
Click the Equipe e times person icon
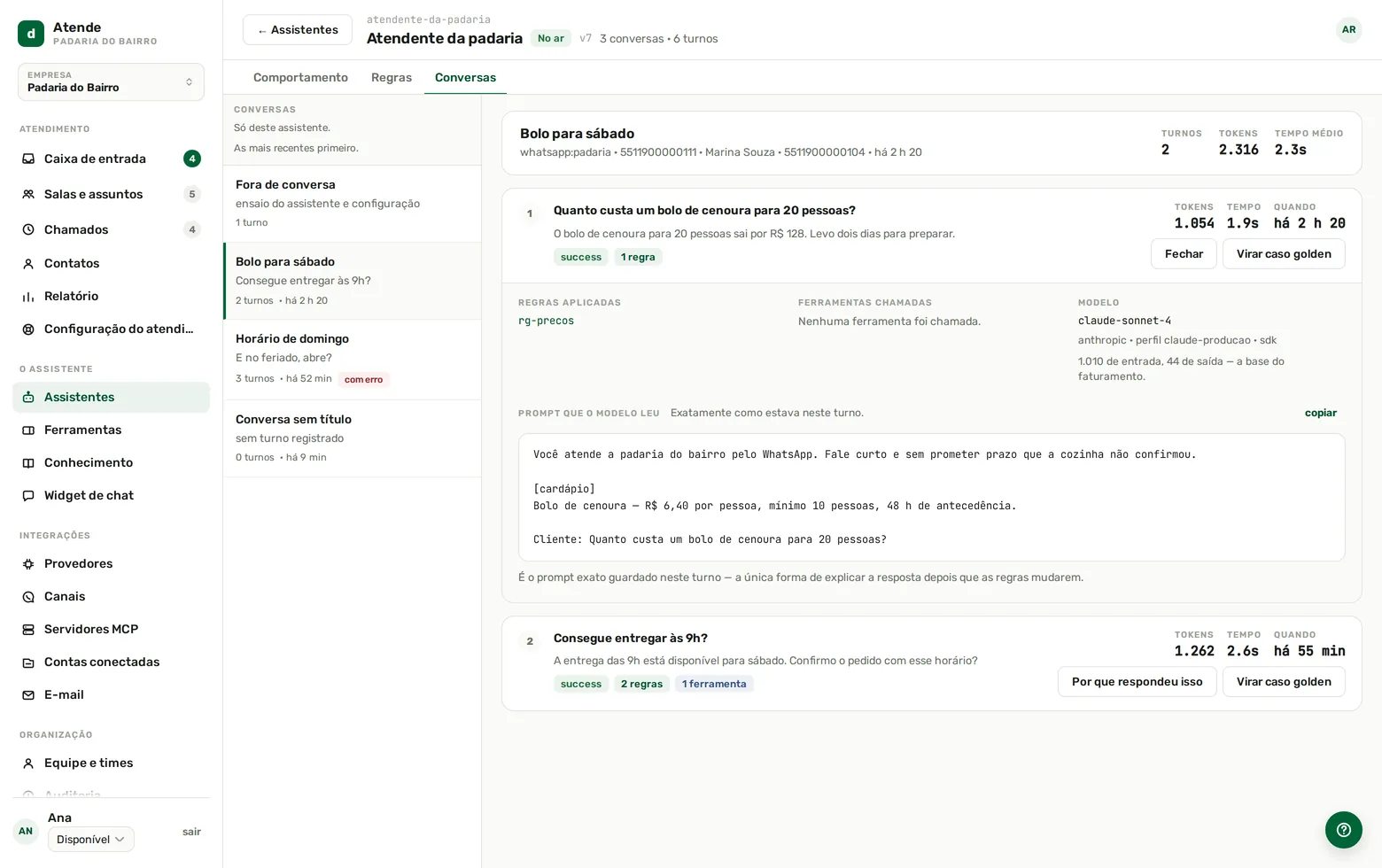[x=28, y=763]
